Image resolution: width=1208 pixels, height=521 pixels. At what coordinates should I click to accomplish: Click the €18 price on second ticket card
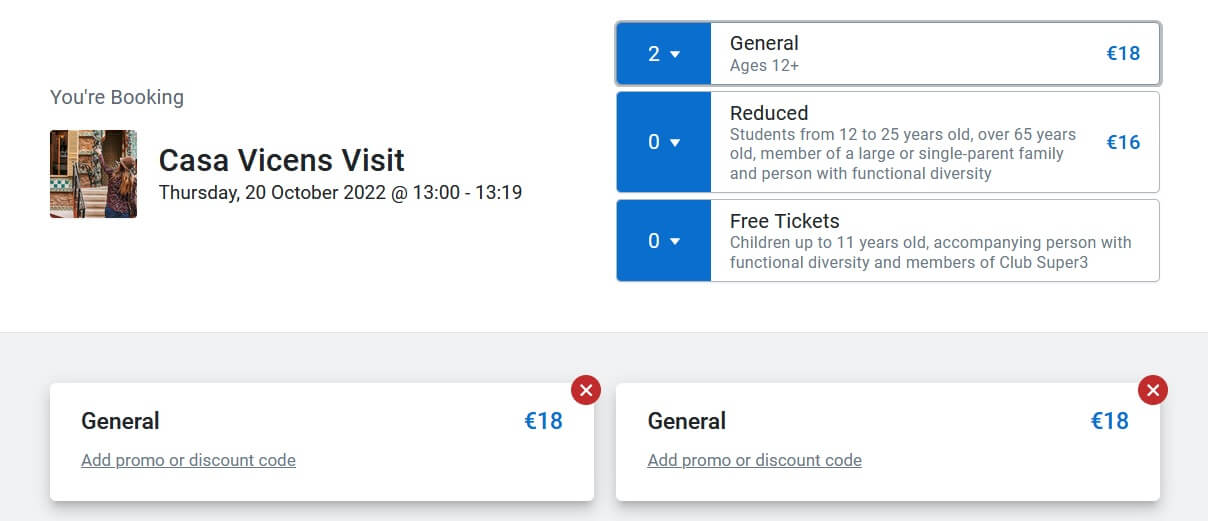(x=1109, y=421)
